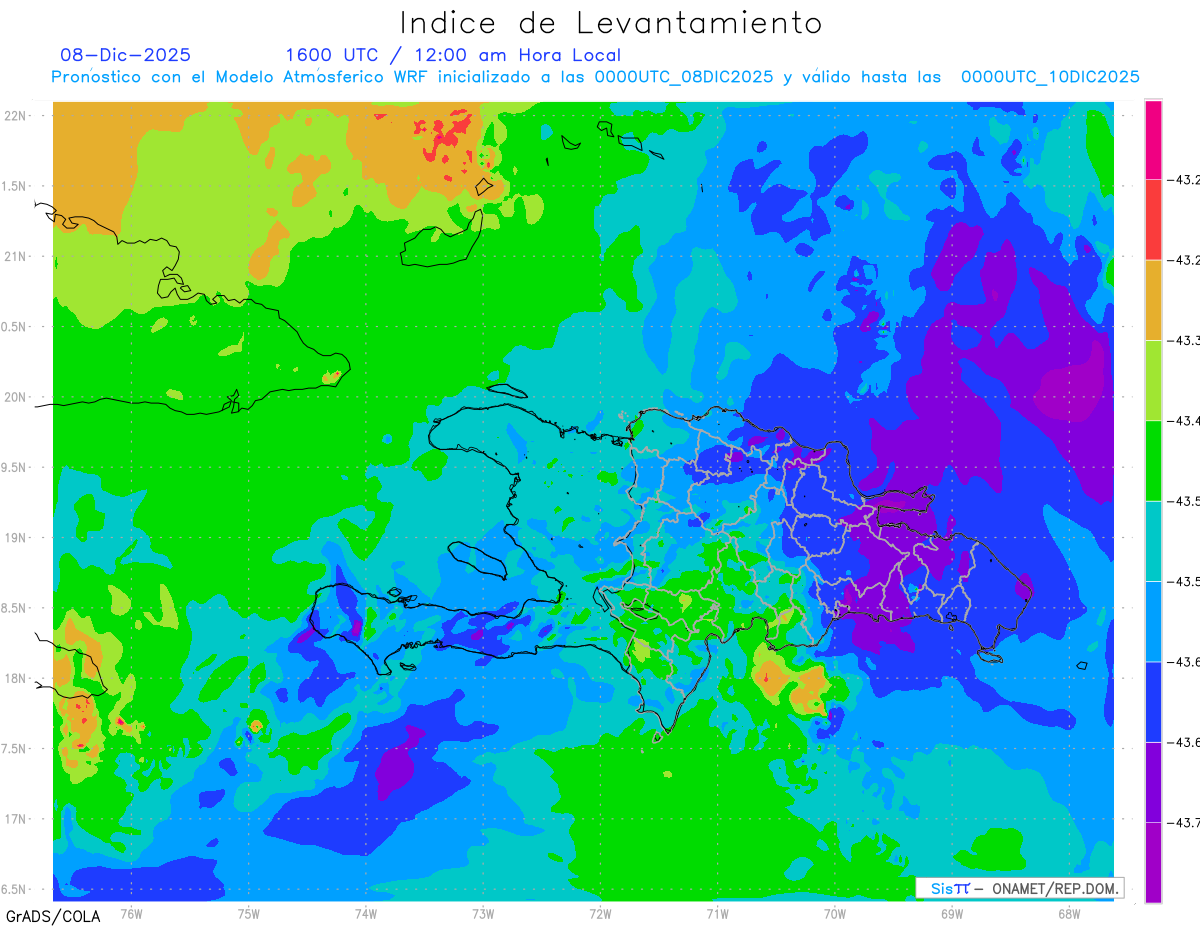Viewport: 1200px width, 927px height.
Task: Pick the teal swatch in the color legend
Action: [x=1153, y=541]
